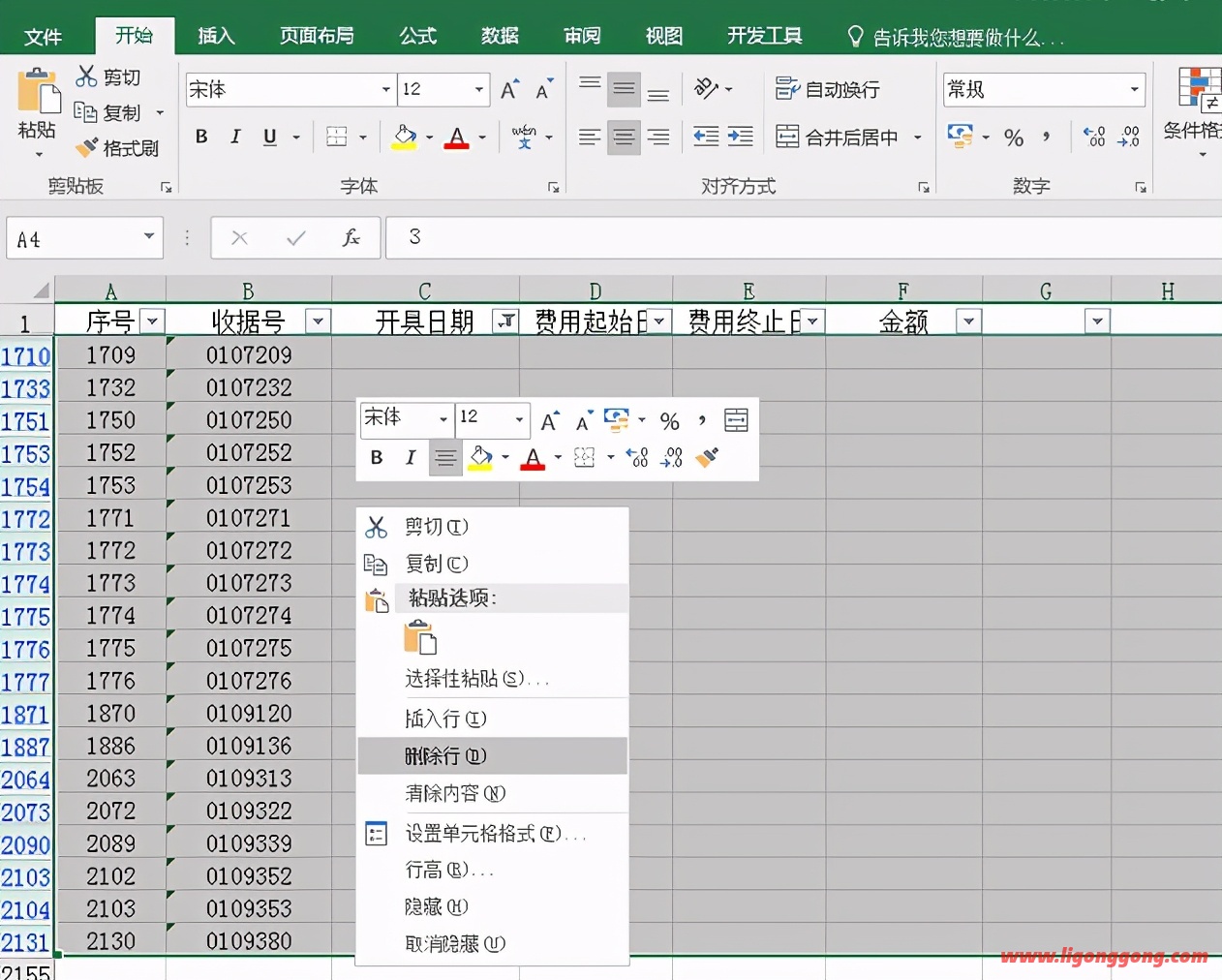The image size is (1222, 980).
Task: Increase font size in ribbon
Action: tap(509, 89)
